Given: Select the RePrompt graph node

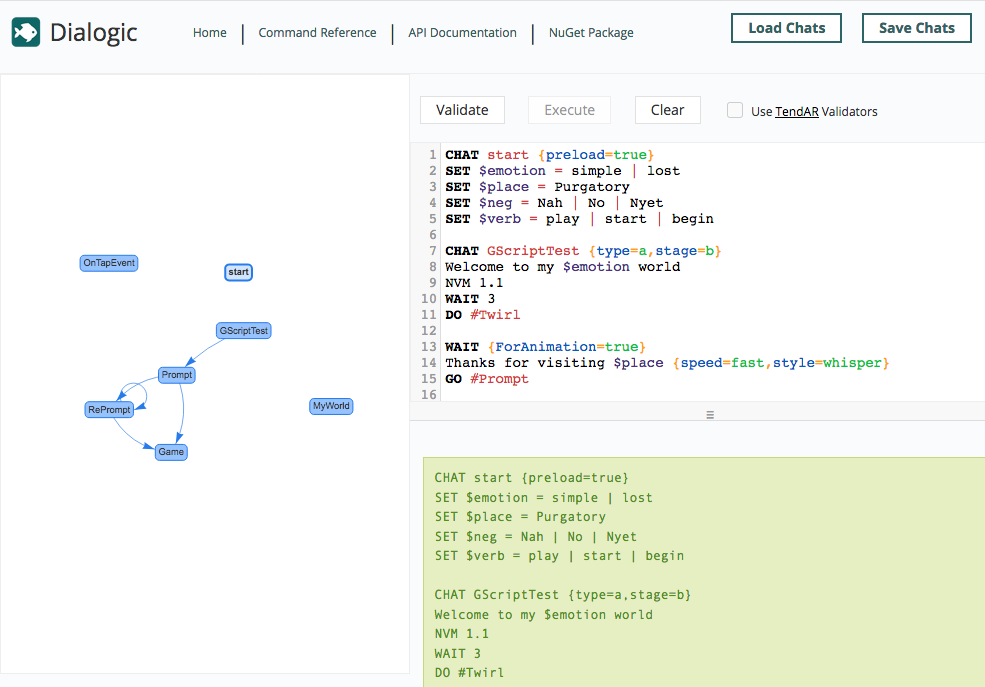Looking at the screenshot, I should tap(109, 410).
